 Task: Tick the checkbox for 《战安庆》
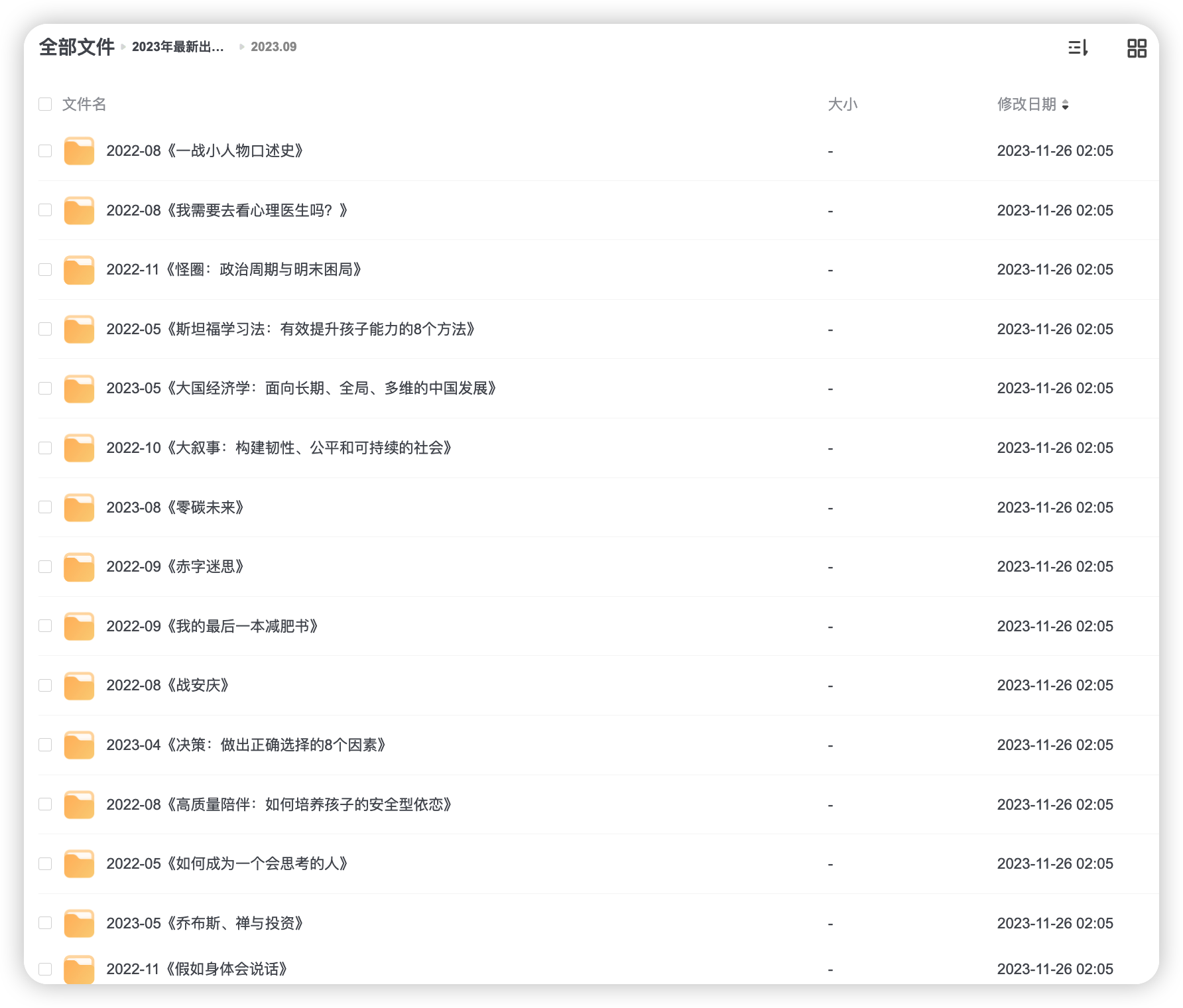click(x=45, y=685)
